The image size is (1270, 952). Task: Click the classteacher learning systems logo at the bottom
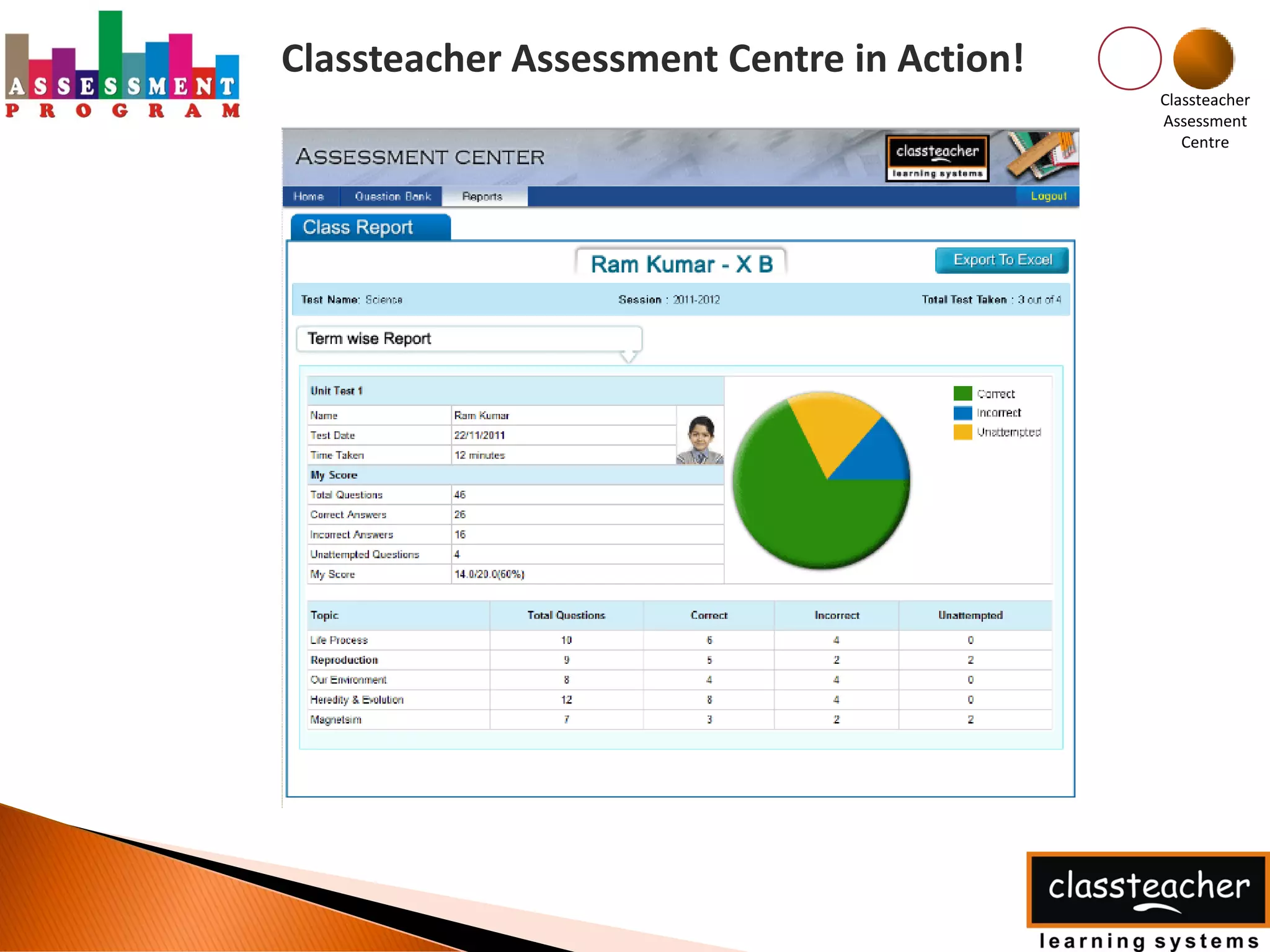1148,901
